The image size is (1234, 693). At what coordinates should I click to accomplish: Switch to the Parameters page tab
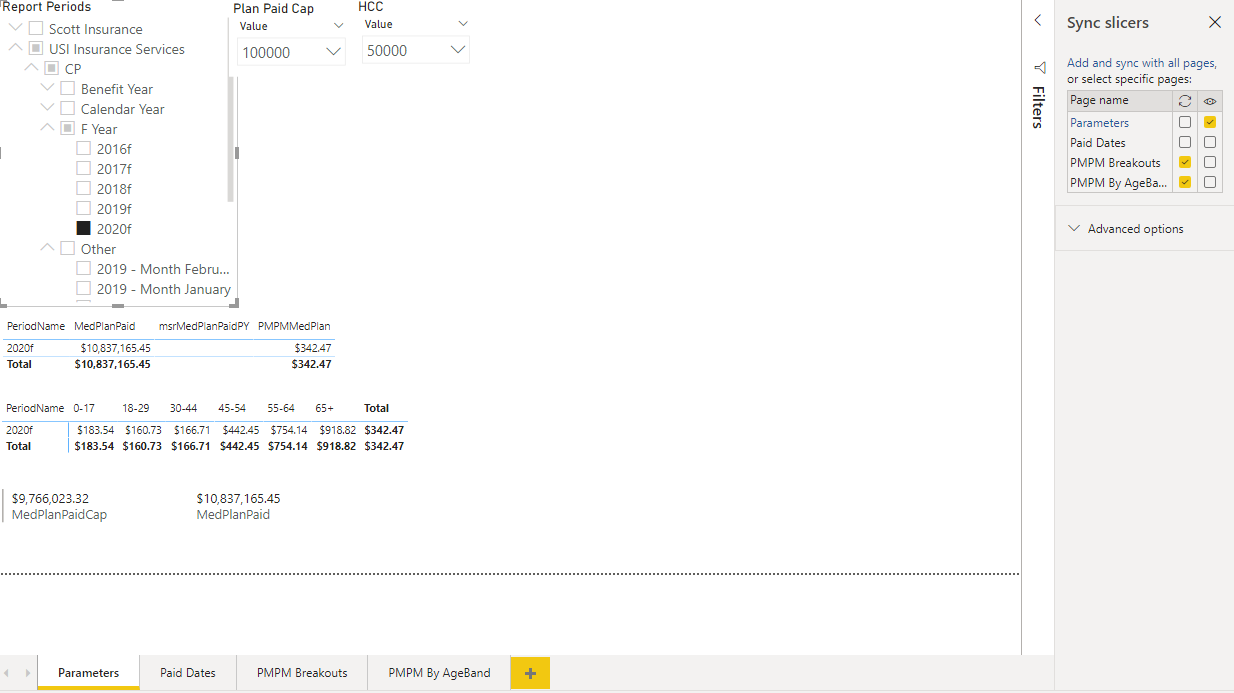point(88,673)
